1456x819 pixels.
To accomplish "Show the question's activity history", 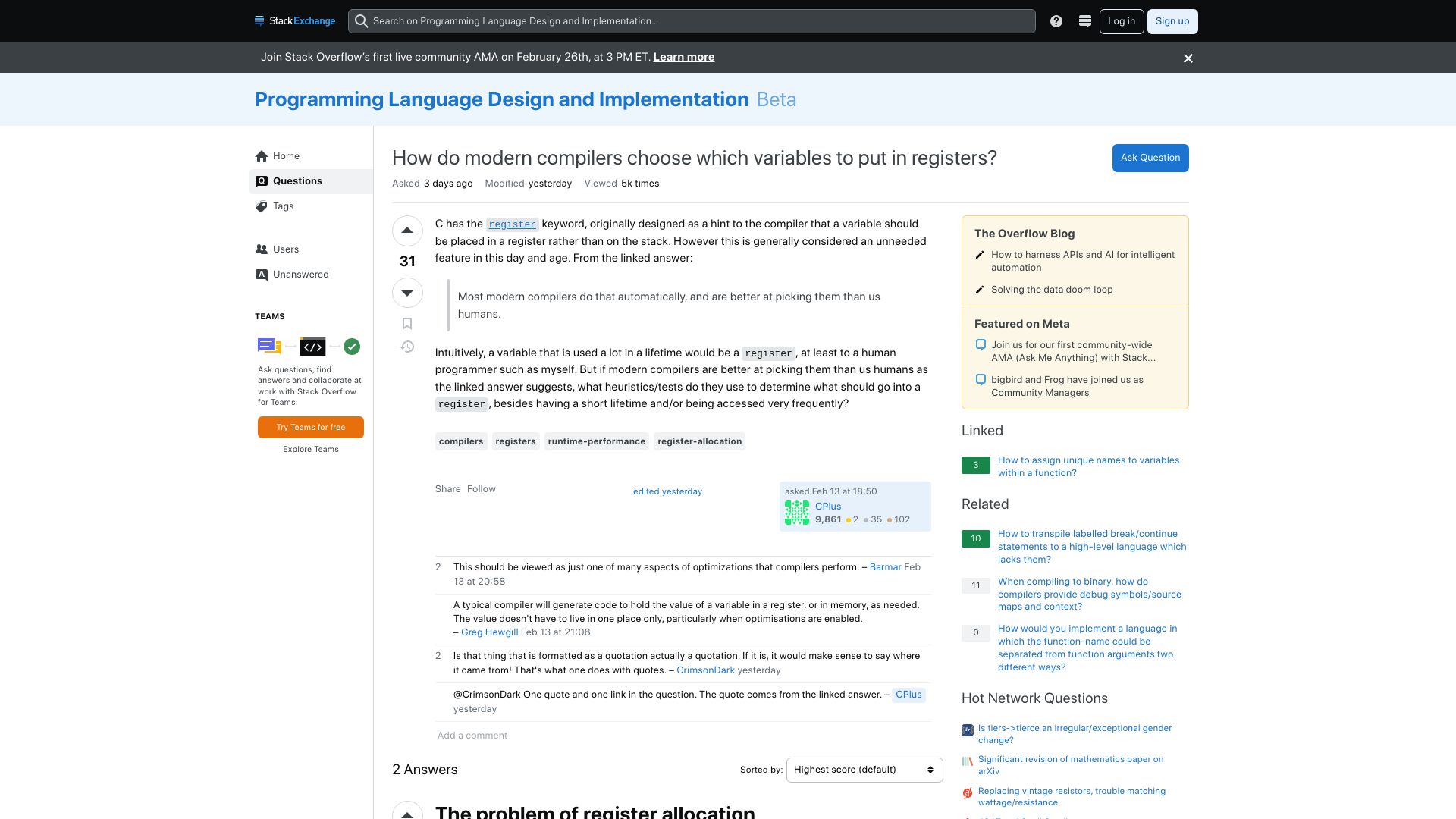I will [407, 347].
